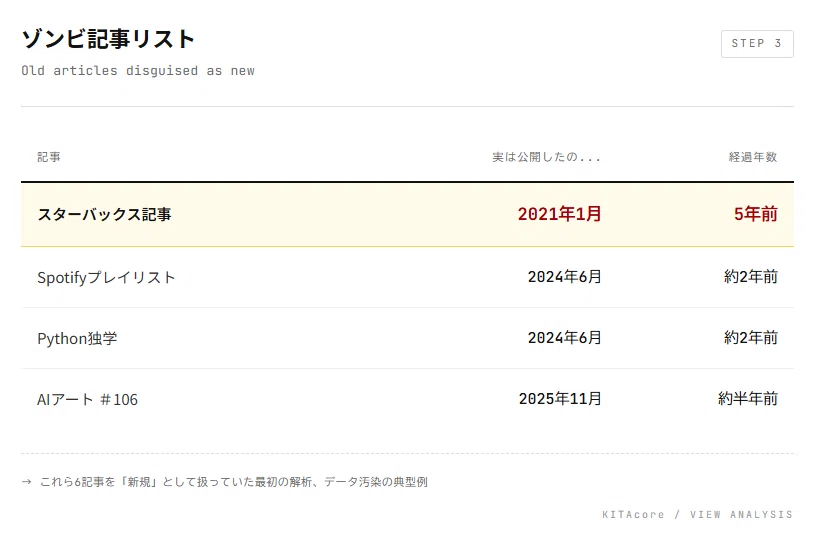The image size is (822, 541).
Task: Select the Python独学 article row
Action: pos(407,338)
